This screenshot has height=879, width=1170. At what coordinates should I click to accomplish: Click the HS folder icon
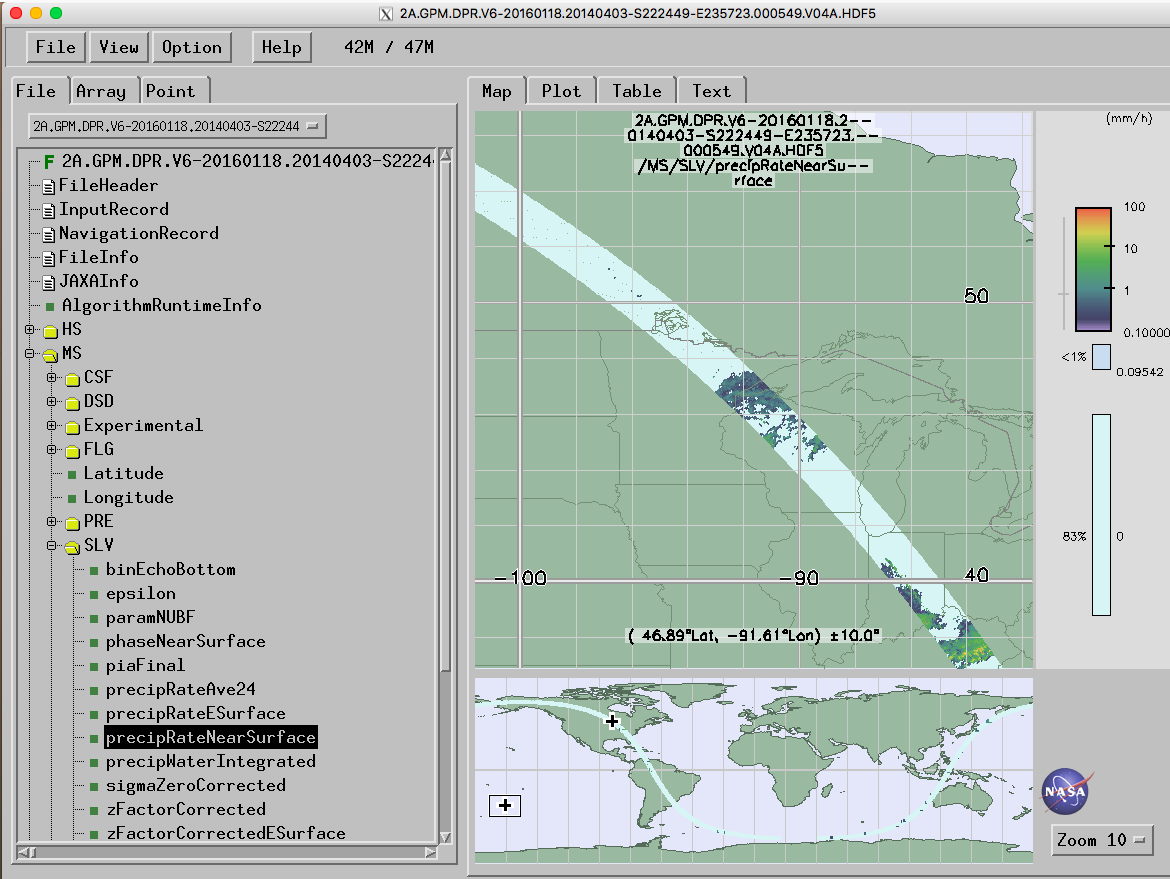50,330
